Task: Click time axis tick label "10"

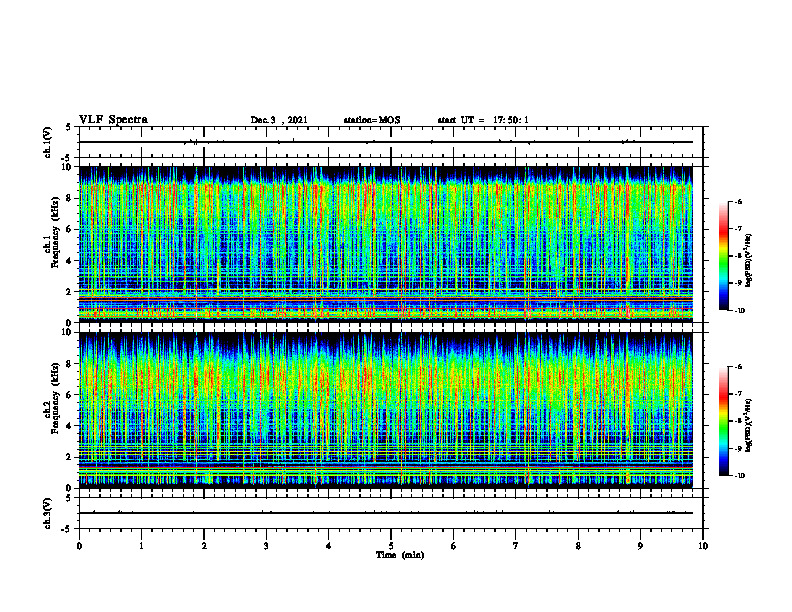Action: tap(703, 546)
